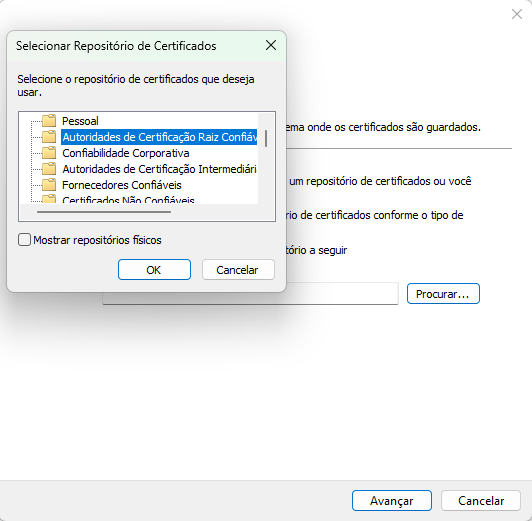Click the folder icon beside Autoridades de Certificação Raiz
Image resolution: width=532 pixels, height=521 pixels.
49,137
